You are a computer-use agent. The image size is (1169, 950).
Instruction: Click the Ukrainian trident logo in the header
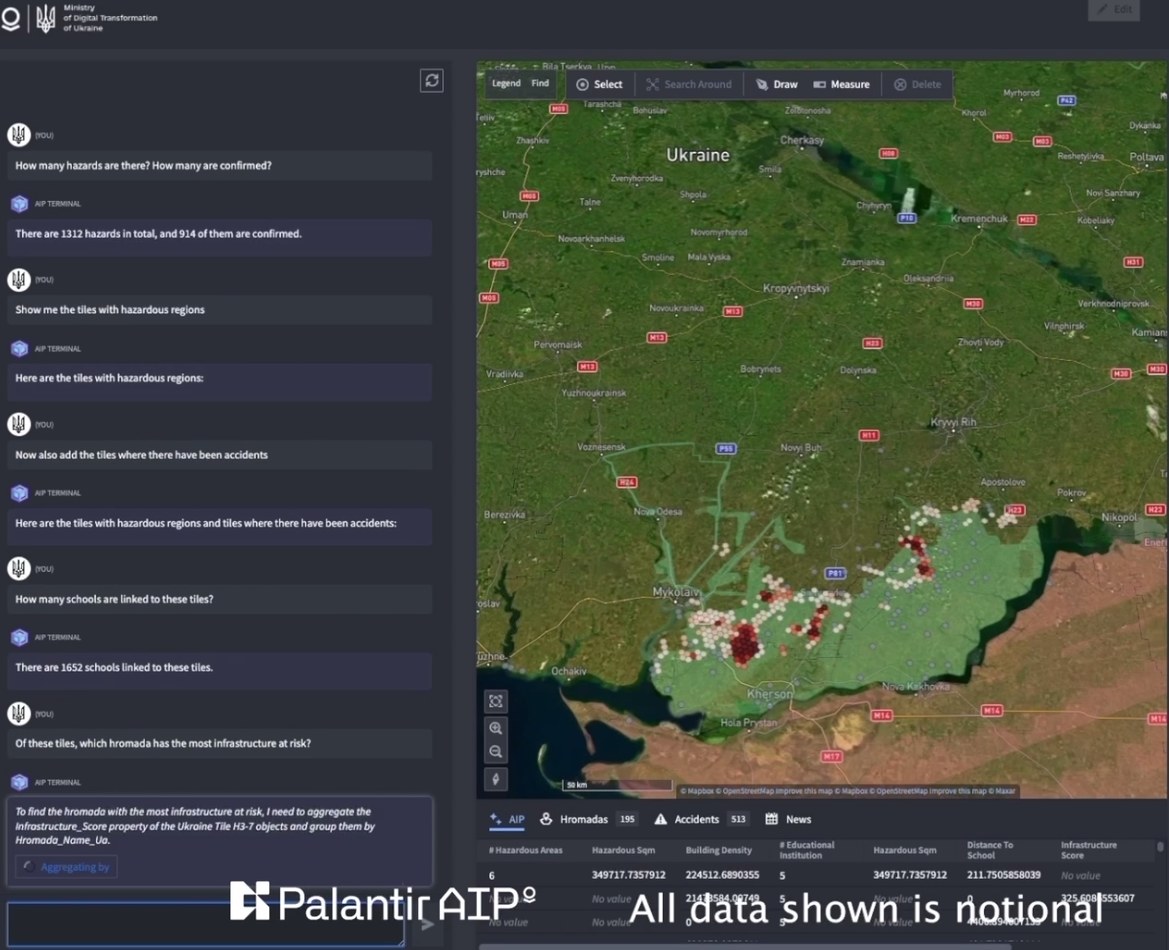45,18
